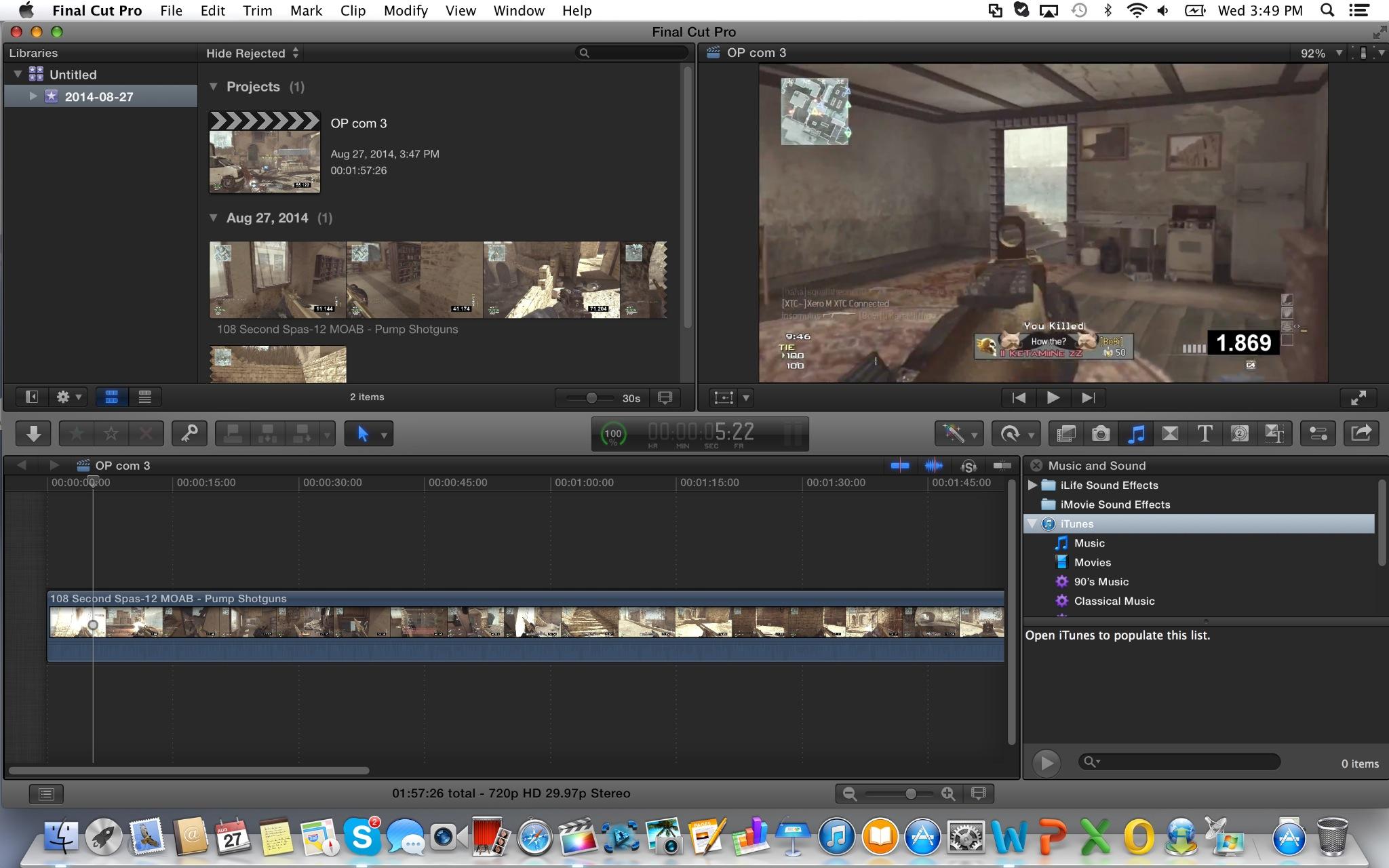1389x868 pixels.
Task: Switch browser to filmstrip view
Action: 112,397
